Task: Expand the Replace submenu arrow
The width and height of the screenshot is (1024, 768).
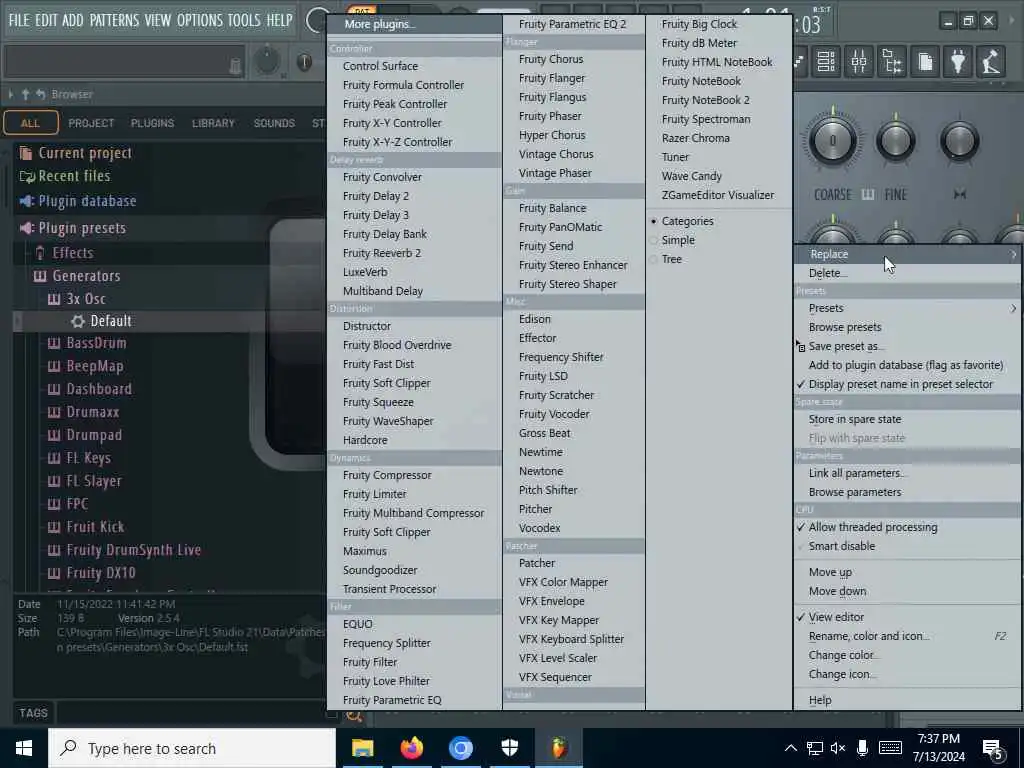Action: (1014, 254)
